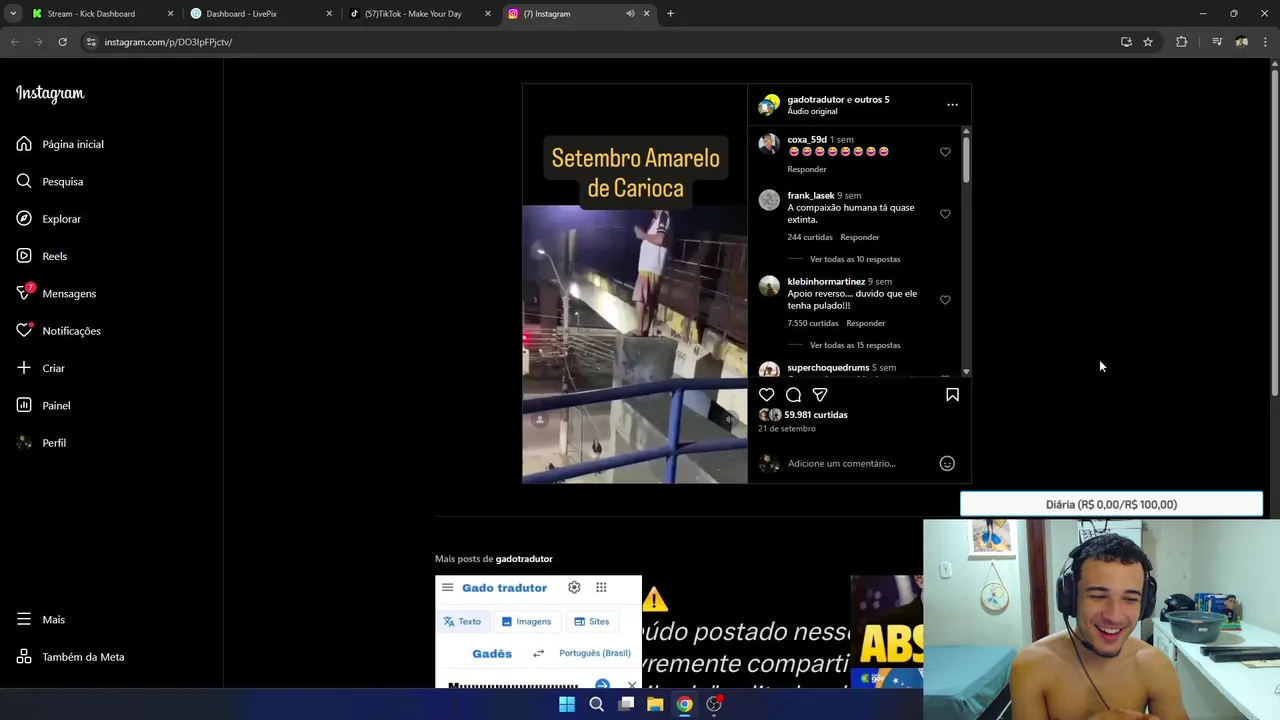Viewport: 1280px width, 720px height.
Task: Click outros 5 collaborators link
Action: [x=872, y=99]
